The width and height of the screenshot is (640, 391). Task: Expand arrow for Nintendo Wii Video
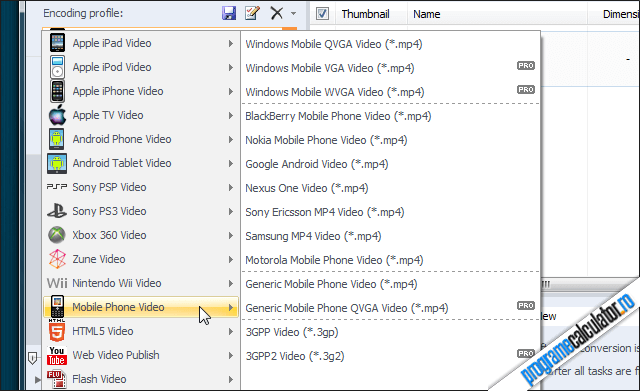tap(231, 283)
